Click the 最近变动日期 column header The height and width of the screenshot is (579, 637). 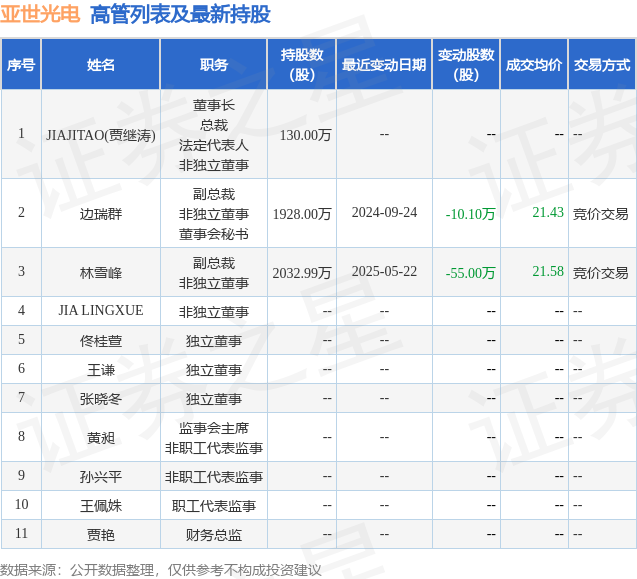coord(384,65)
